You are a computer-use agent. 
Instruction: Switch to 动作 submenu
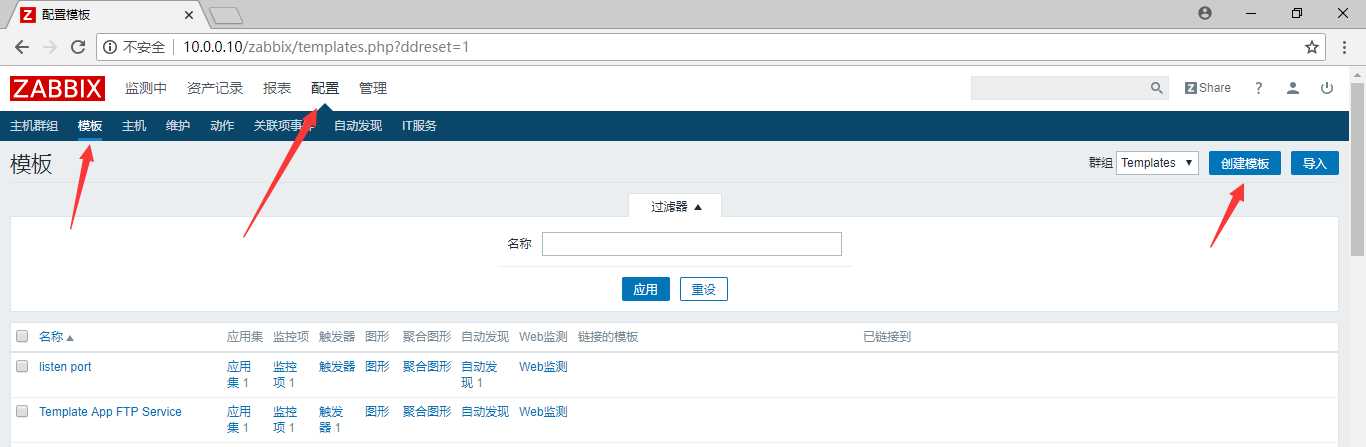[x=222, y=126]
